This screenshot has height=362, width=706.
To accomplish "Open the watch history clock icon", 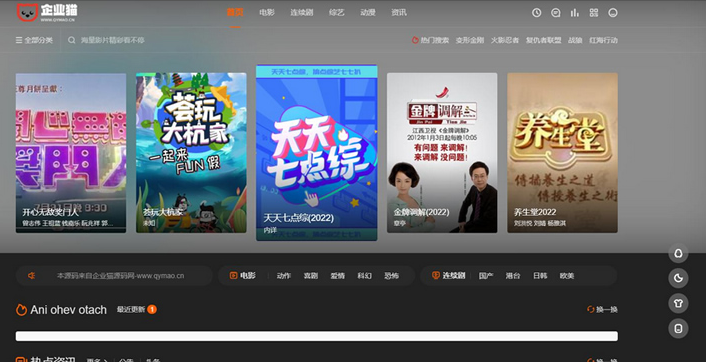I will tap(536, 13).
